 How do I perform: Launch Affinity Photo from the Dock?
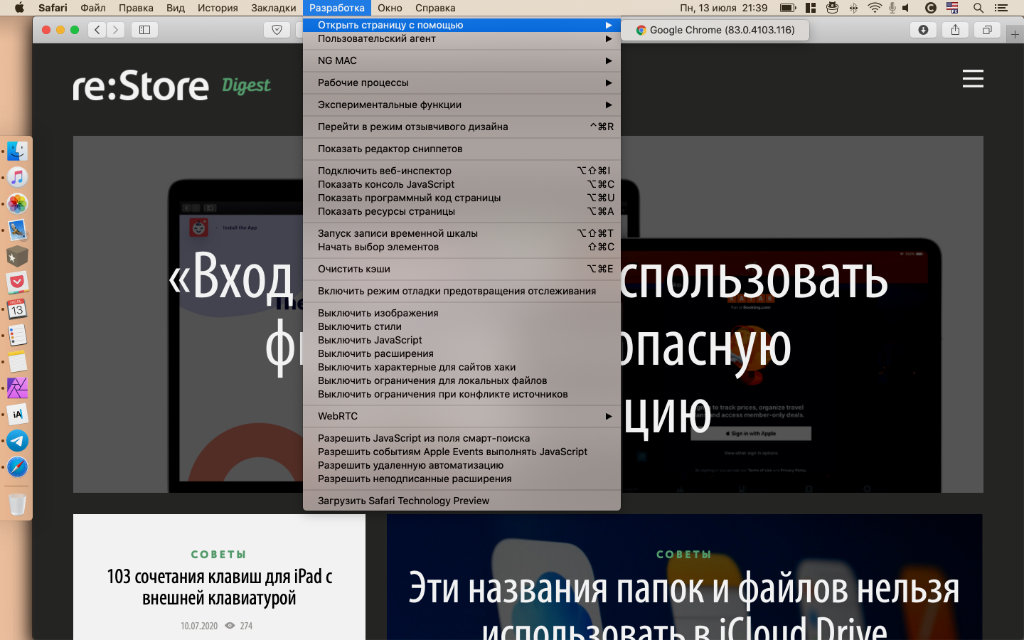18,388
